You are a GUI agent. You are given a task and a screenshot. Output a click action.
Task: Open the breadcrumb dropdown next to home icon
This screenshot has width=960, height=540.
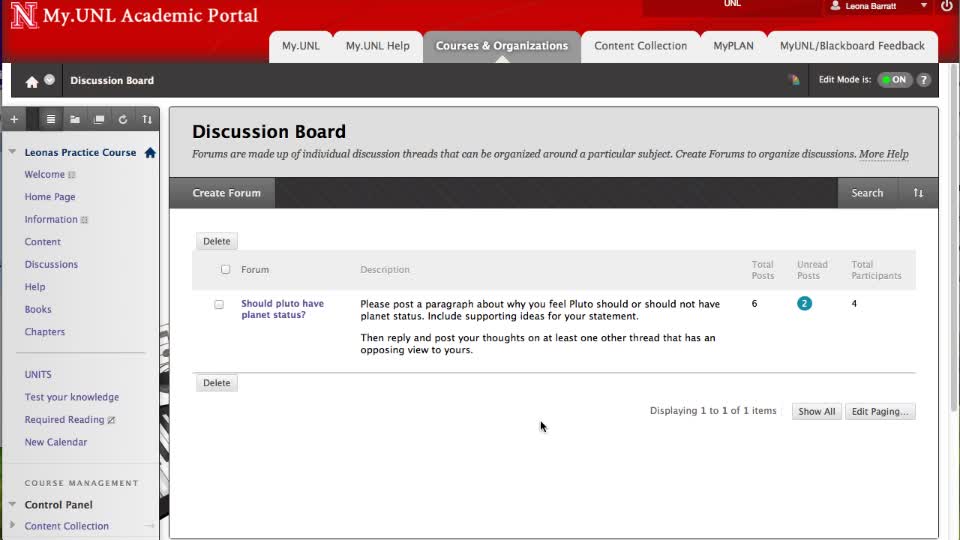click(50, 80)
